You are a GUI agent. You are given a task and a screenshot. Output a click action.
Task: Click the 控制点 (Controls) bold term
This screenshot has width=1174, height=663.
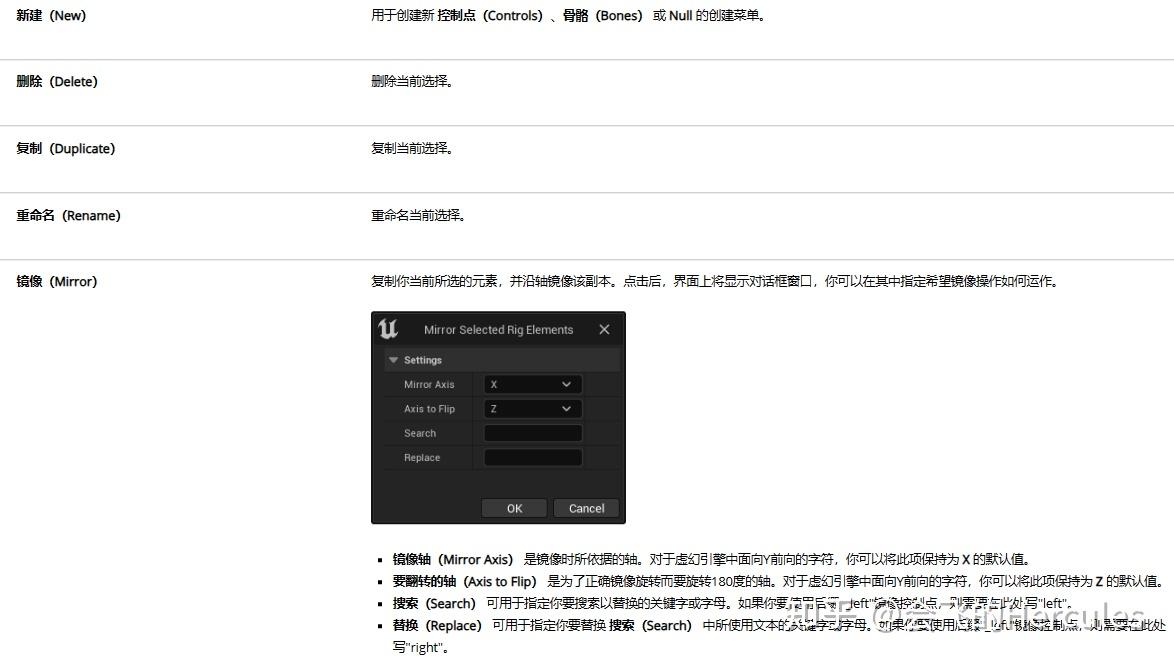point(490,16)
